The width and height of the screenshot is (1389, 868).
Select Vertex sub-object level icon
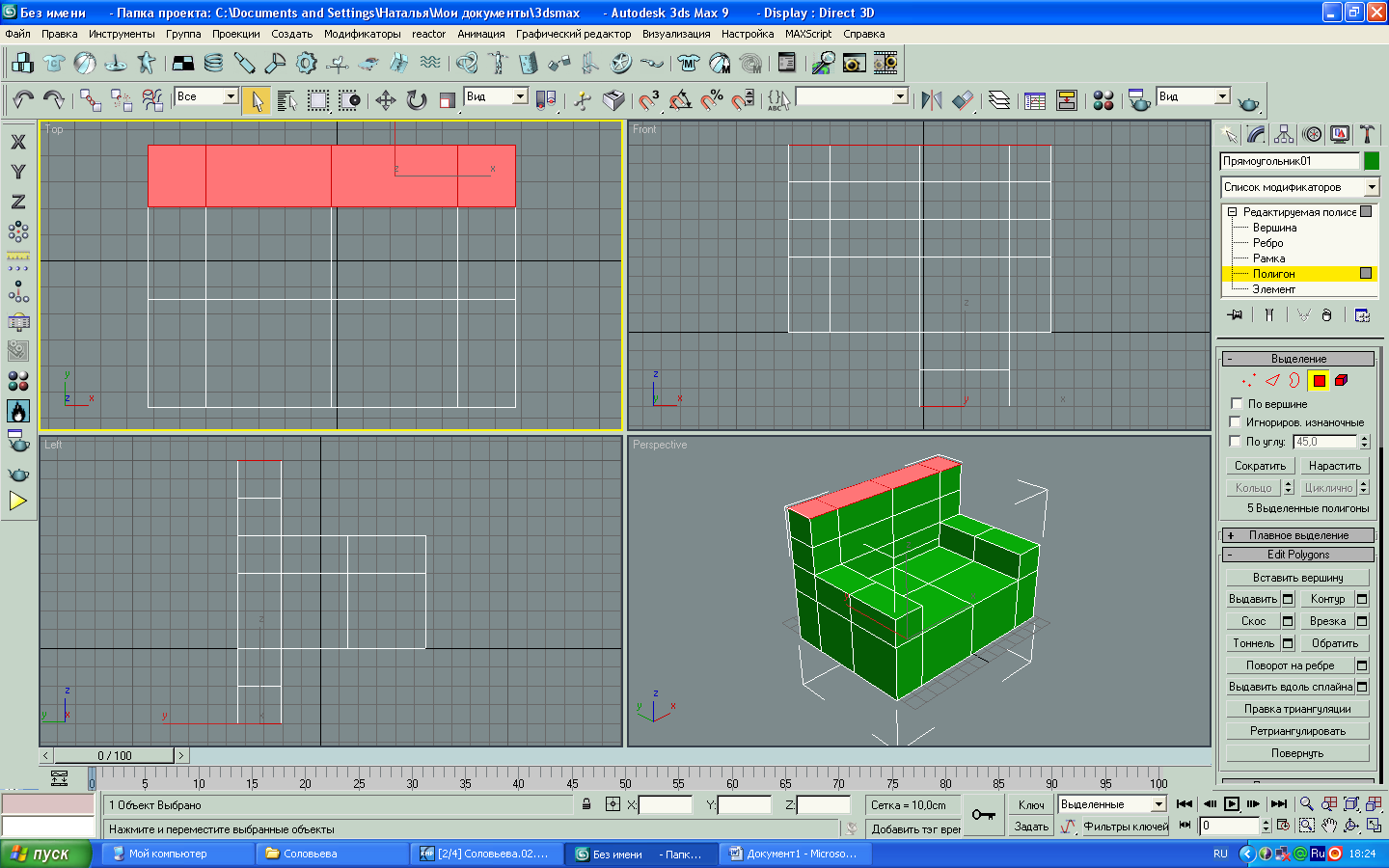click(1249, 381)
